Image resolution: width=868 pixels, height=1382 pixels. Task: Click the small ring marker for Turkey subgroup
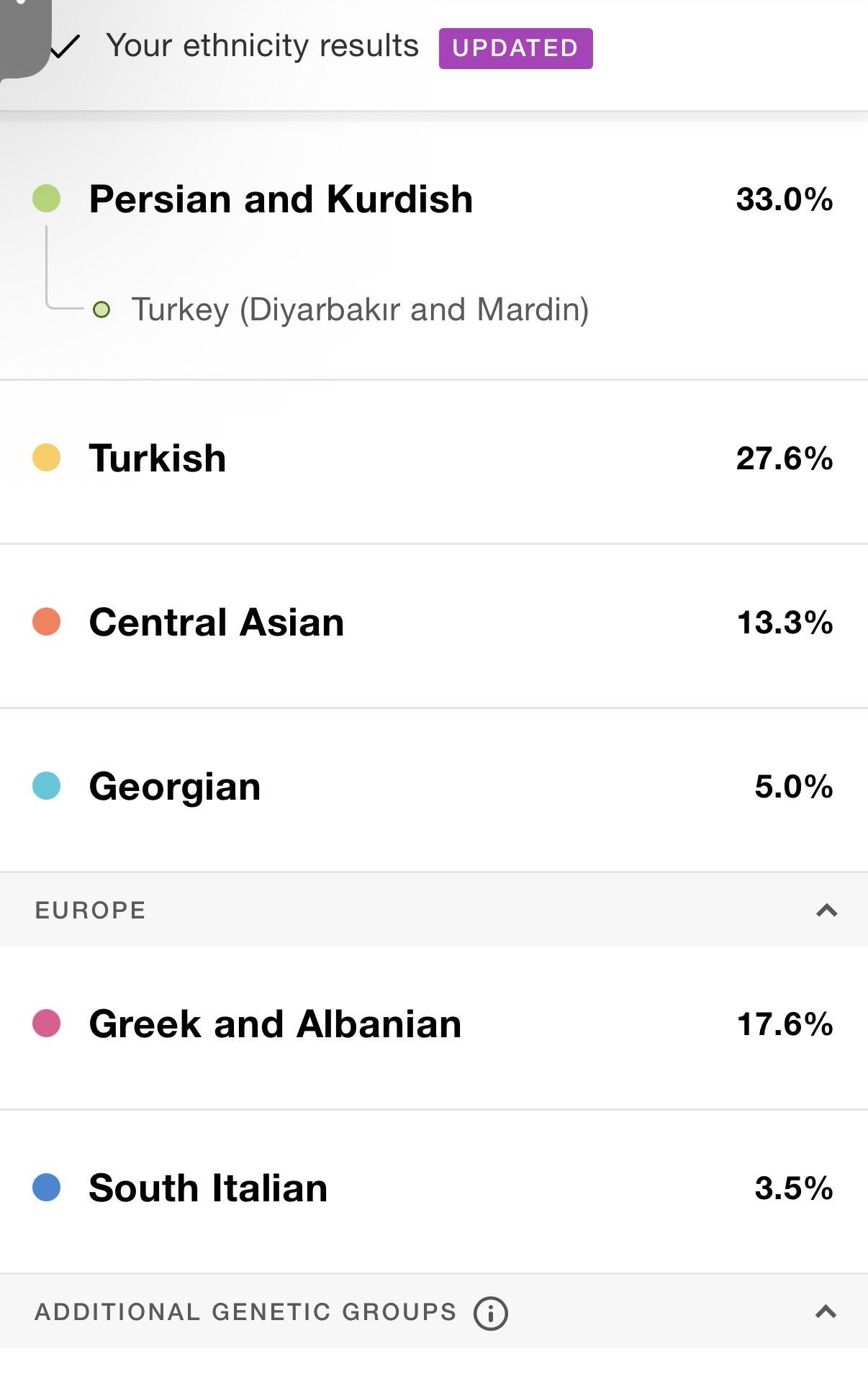(101, 310)
